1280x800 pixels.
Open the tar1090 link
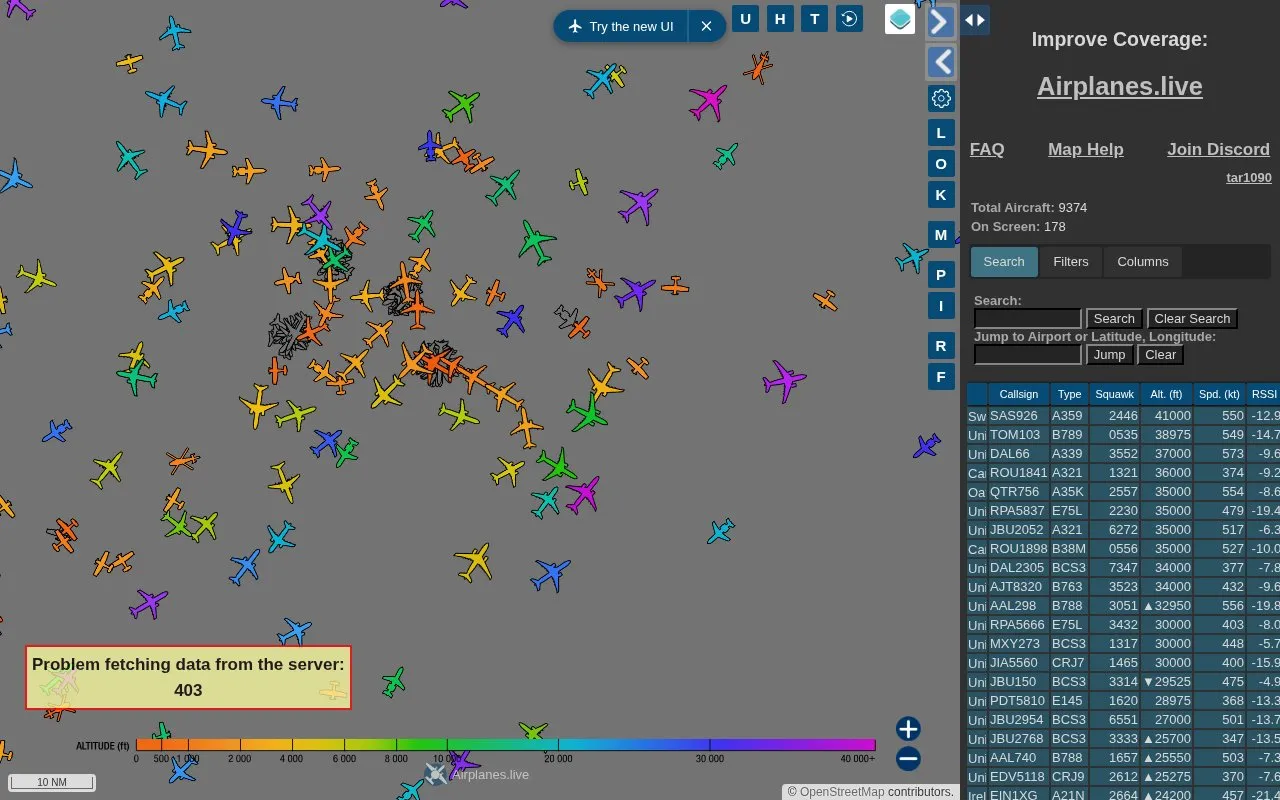click(1249, 178)
